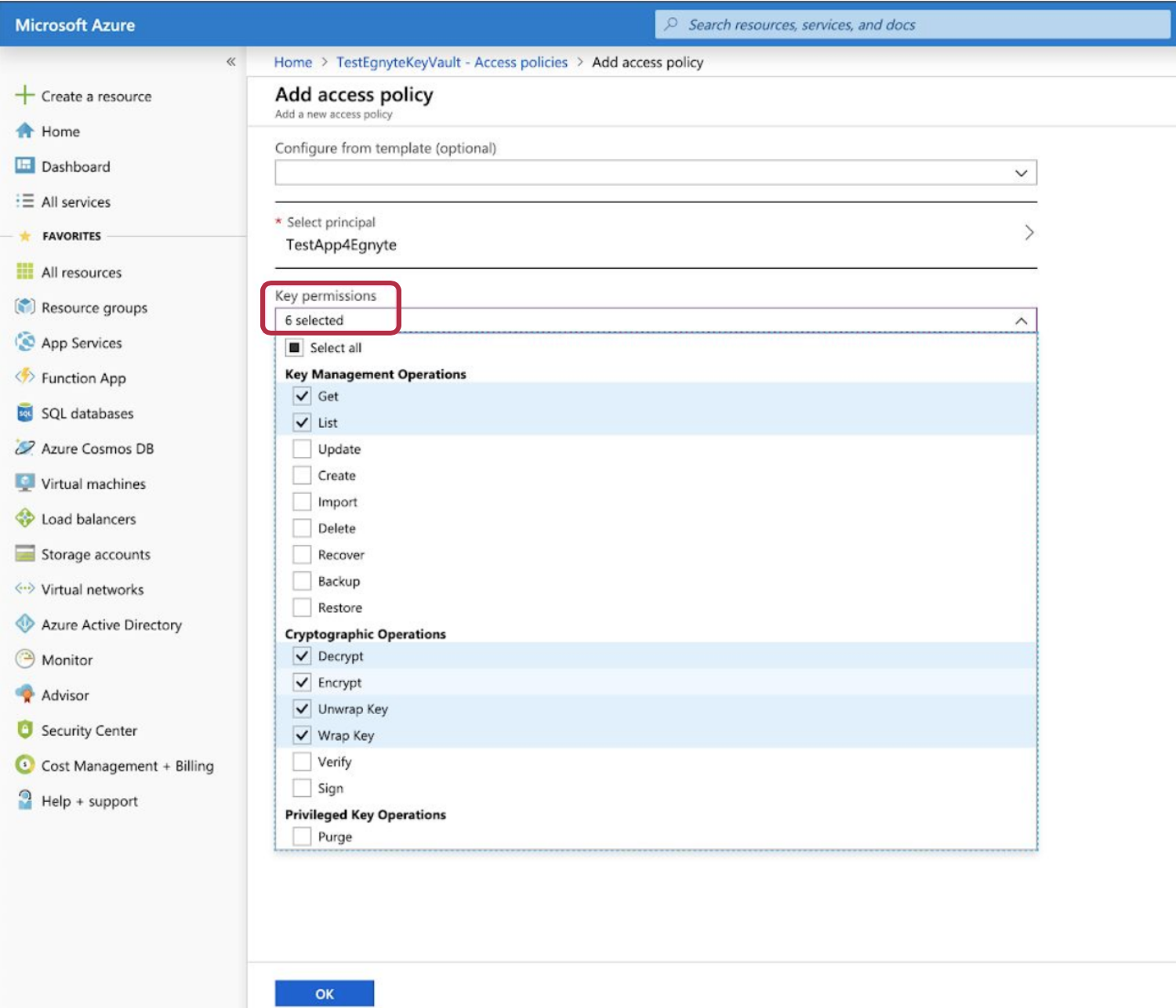Uncheck the Get key permission

pos(302,396)
